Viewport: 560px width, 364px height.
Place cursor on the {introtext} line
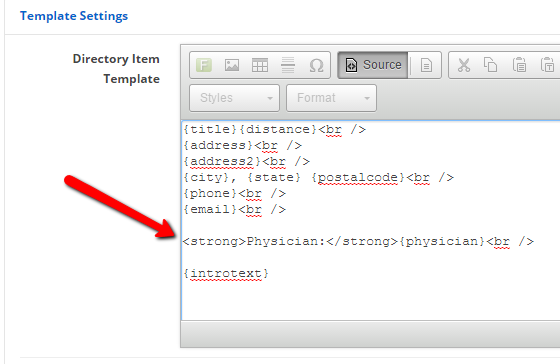(226, 274)
